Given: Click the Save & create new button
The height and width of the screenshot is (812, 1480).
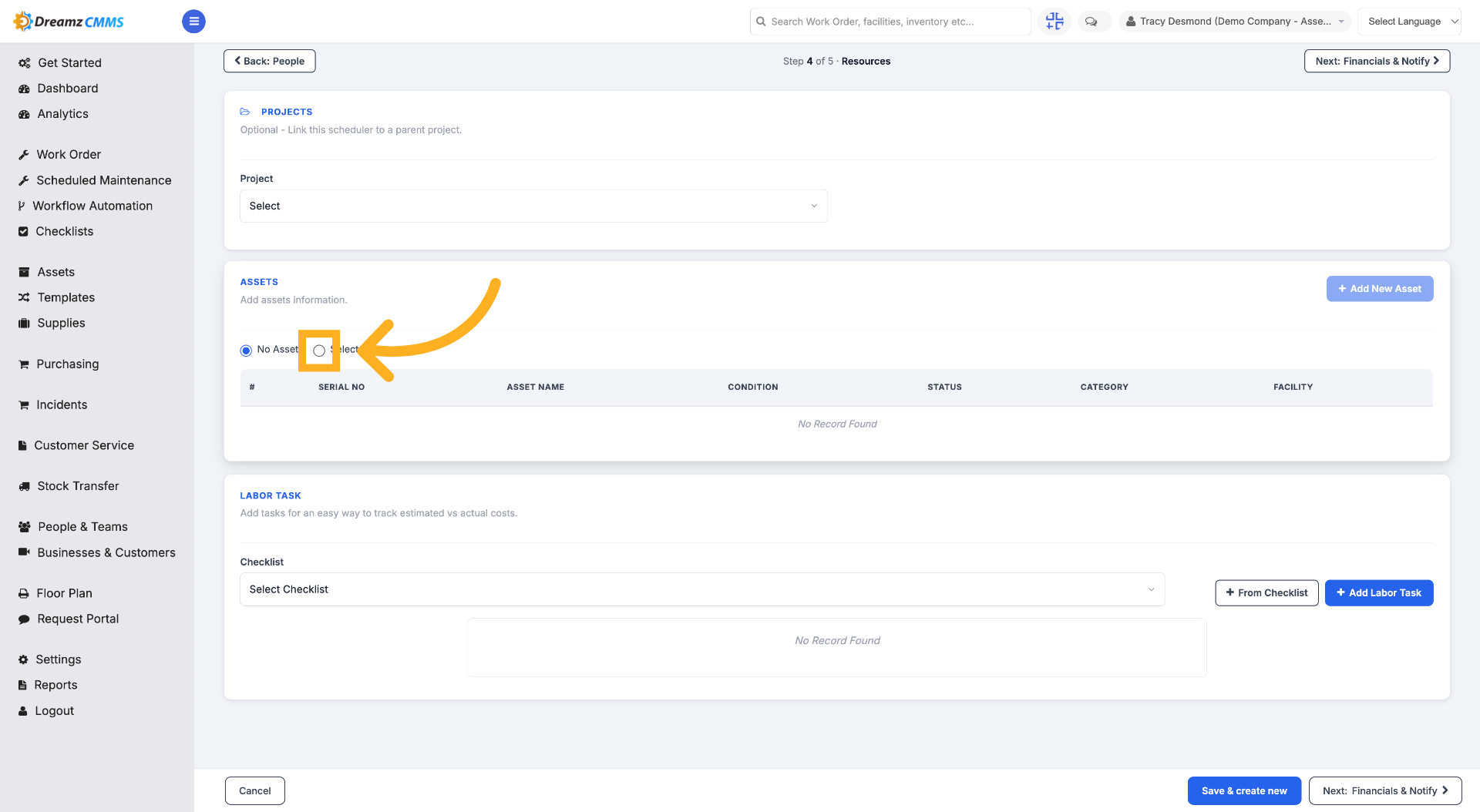Looking at the screenshot, I should (x=1244, y=790).
